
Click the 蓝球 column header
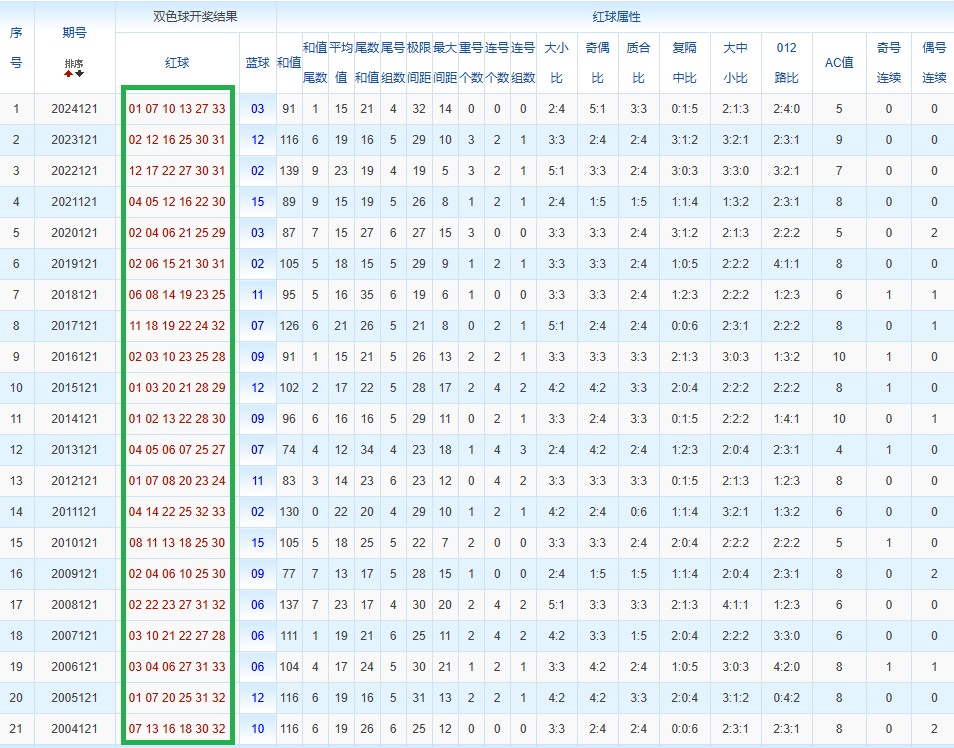click(x=258, y=62)
